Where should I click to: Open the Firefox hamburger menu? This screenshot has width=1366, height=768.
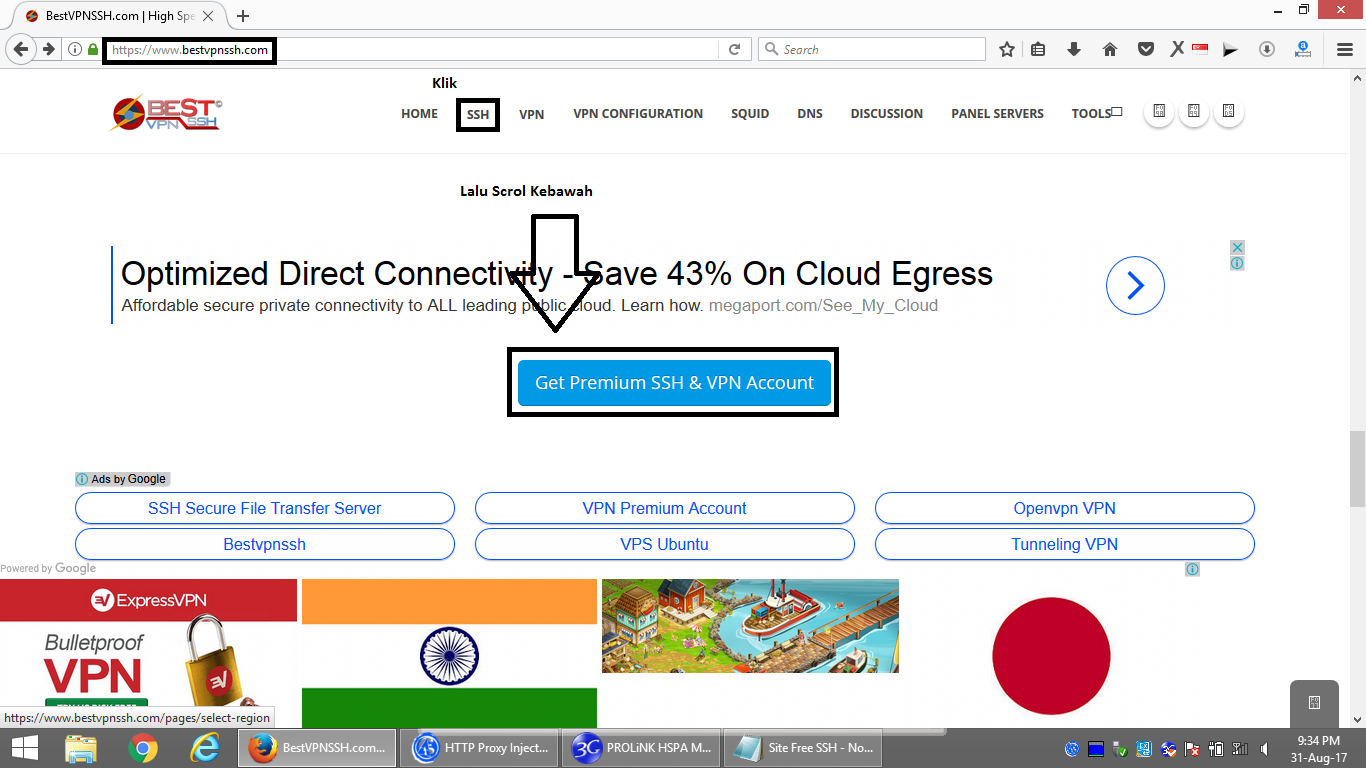pyautogui.click(x=1344, y=49)
